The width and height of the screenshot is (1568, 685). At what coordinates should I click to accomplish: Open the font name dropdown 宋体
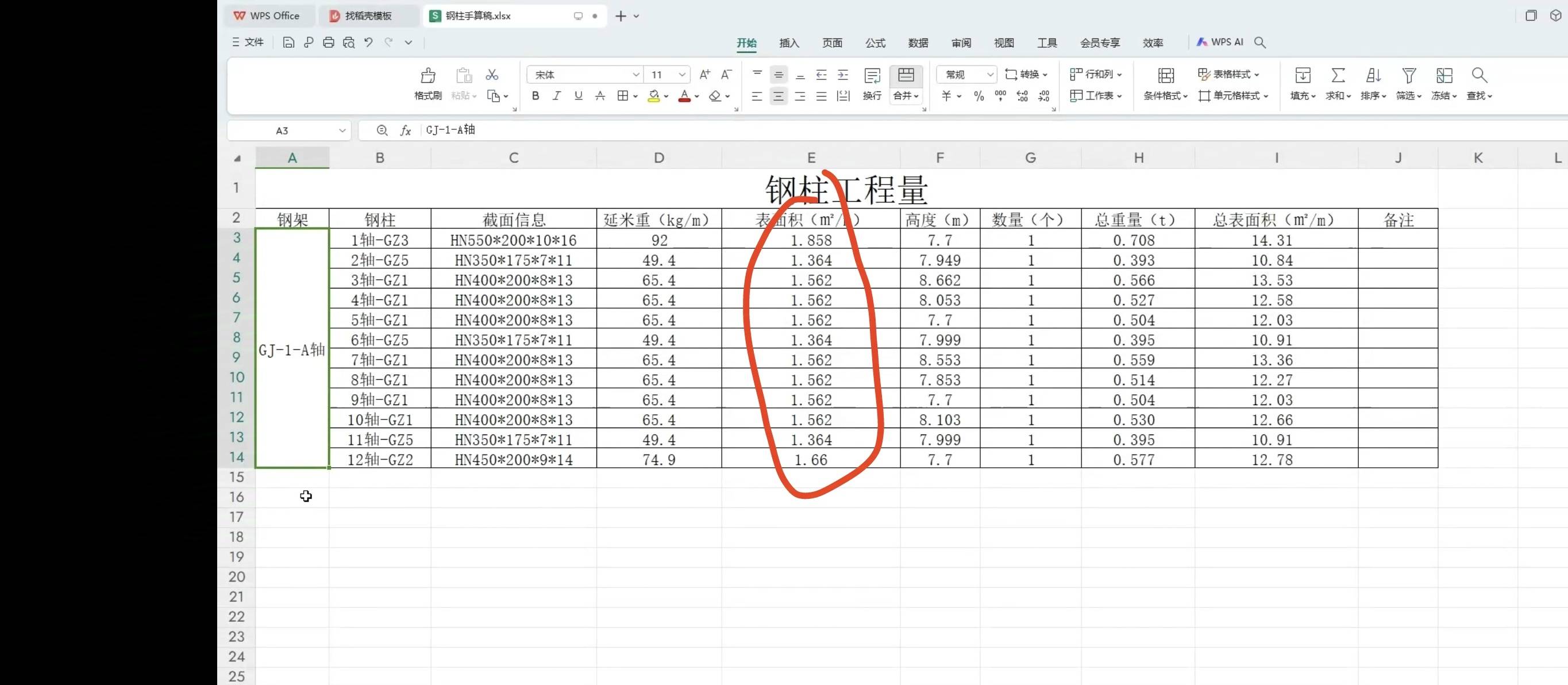(x=635, y=74)
